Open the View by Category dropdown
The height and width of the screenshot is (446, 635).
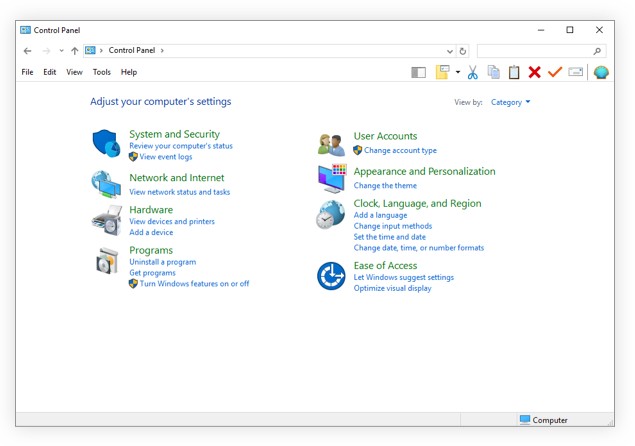tap(511, 102)
